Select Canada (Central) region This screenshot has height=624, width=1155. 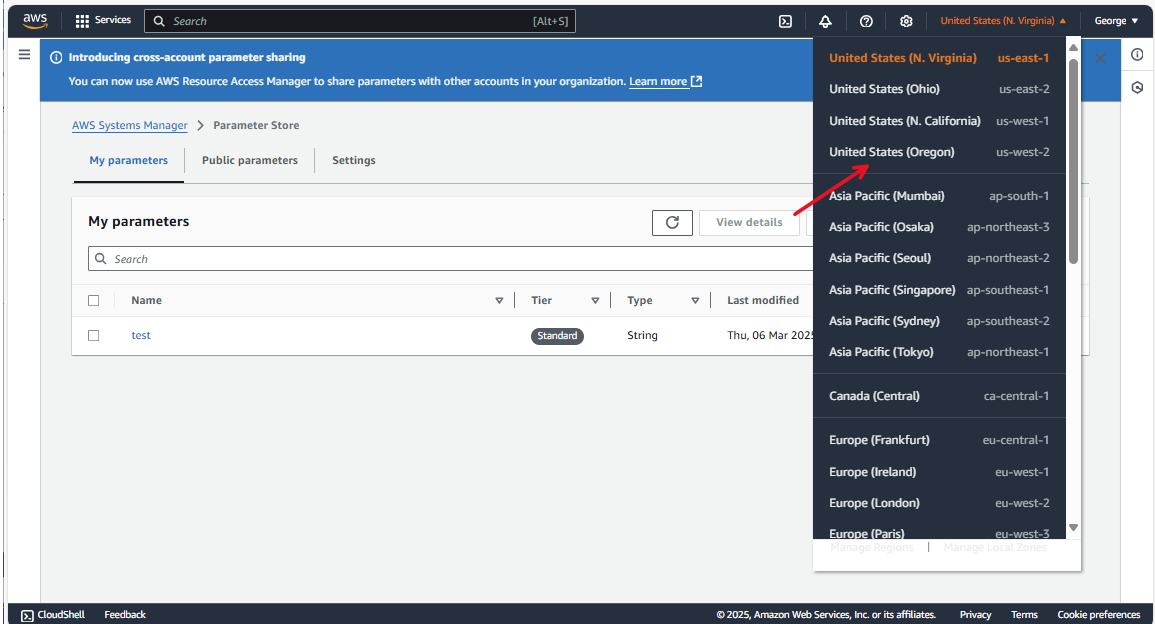click(x=939, y=396)
